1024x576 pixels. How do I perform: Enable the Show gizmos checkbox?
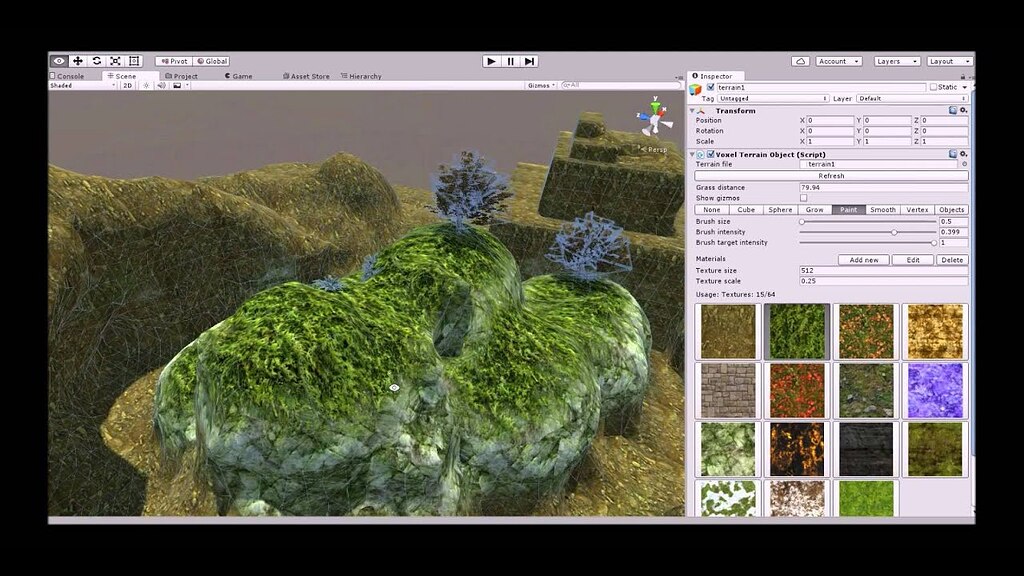(801, 198)
